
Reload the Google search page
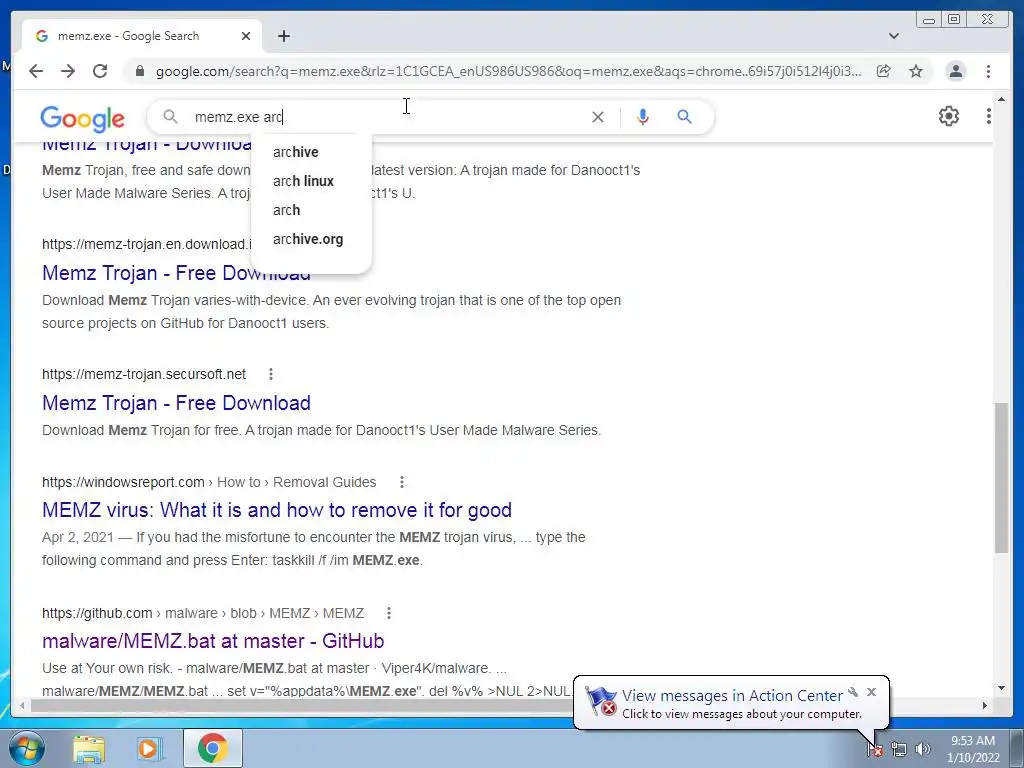click(x=100, y=71)
